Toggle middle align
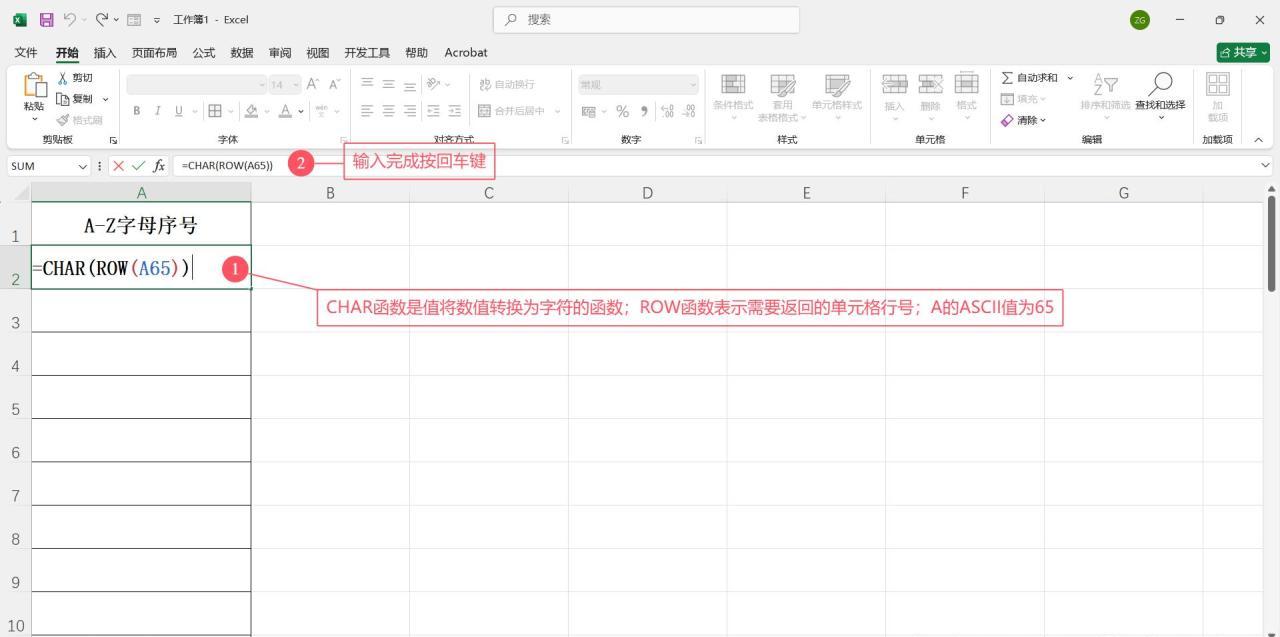 click(x=389, y=85)
